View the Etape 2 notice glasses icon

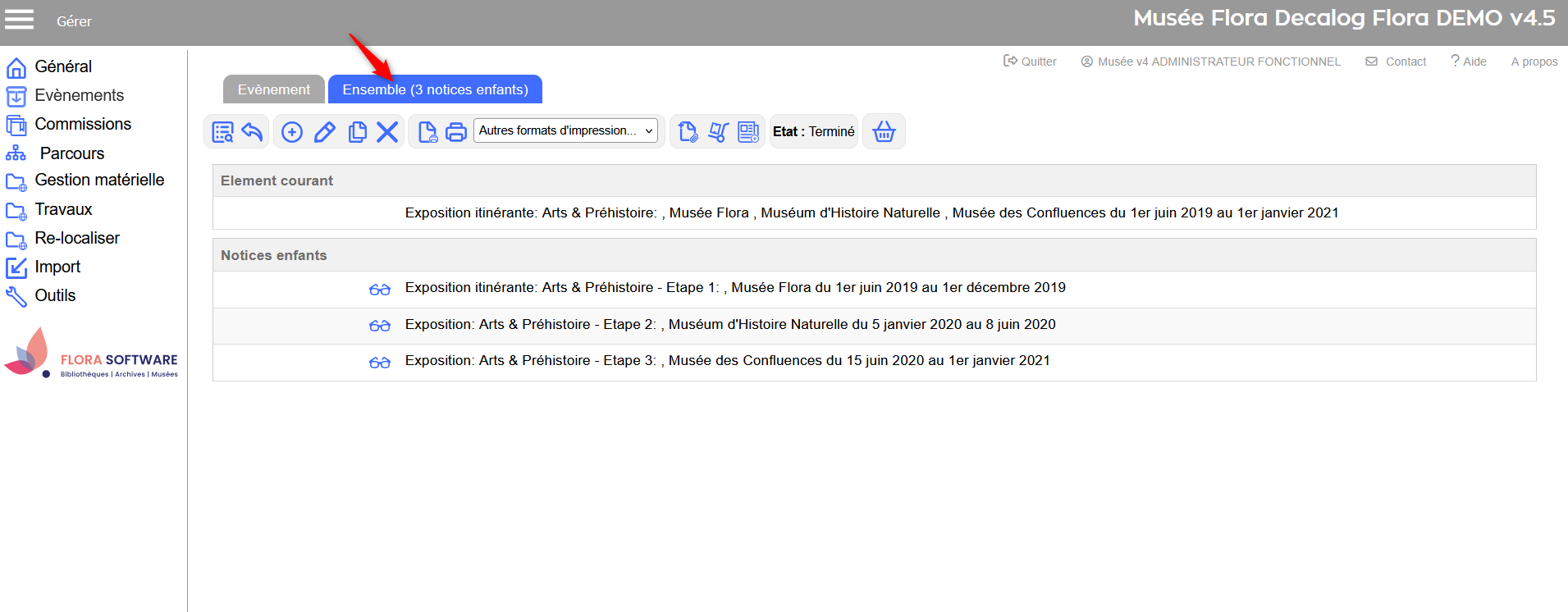[x=379, y=326]
